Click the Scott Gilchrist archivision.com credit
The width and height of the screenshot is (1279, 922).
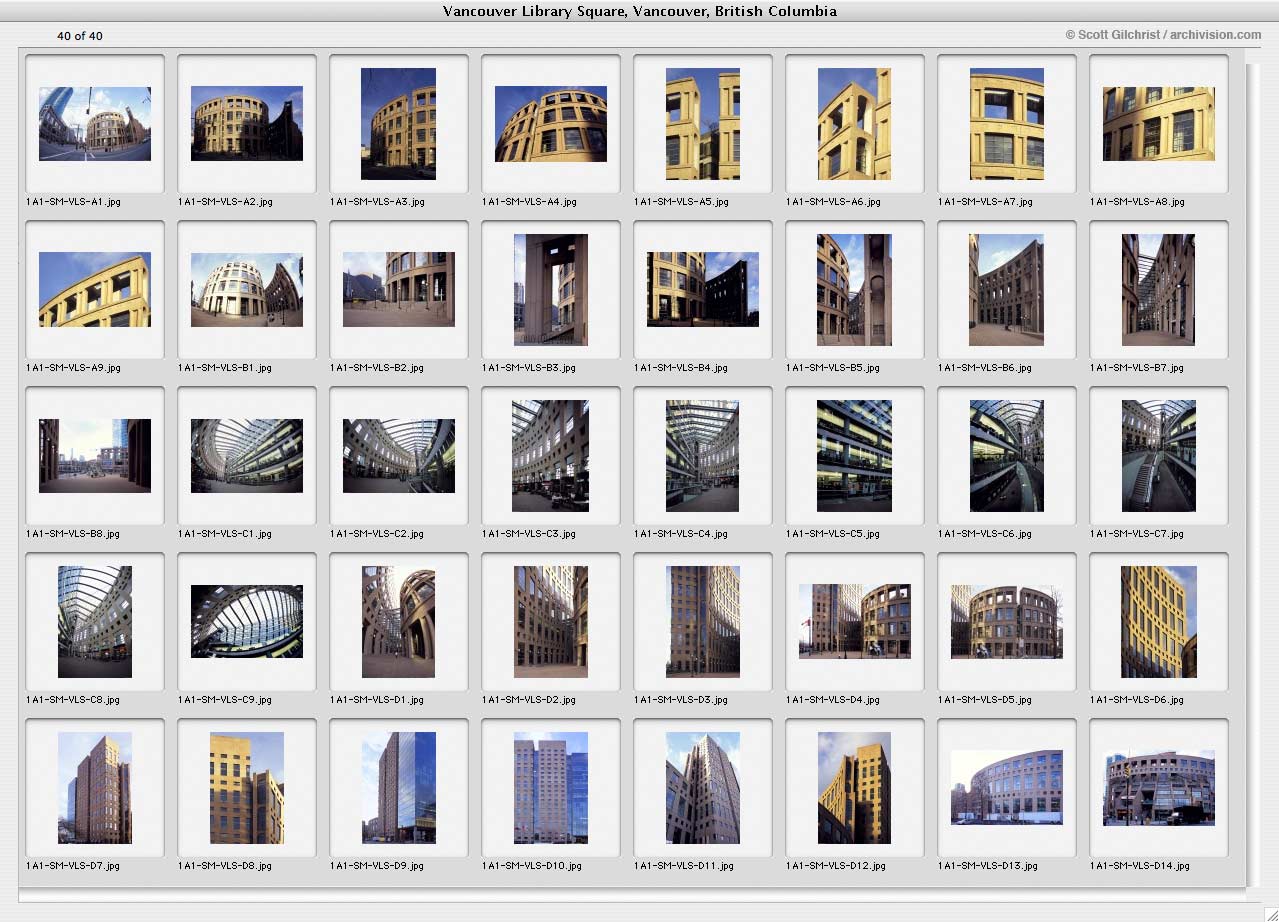[x=1163, y=35]
